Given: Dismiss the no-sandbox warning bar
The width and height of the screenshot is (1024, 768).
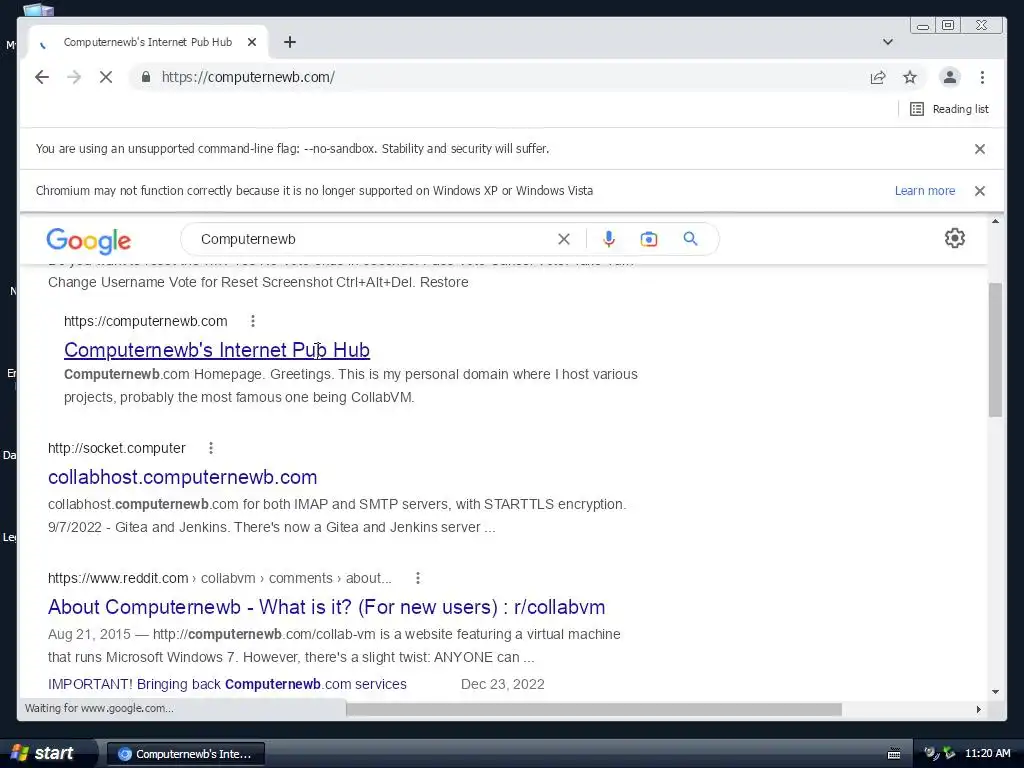Looking at the screenshot, I should point(980,149).
